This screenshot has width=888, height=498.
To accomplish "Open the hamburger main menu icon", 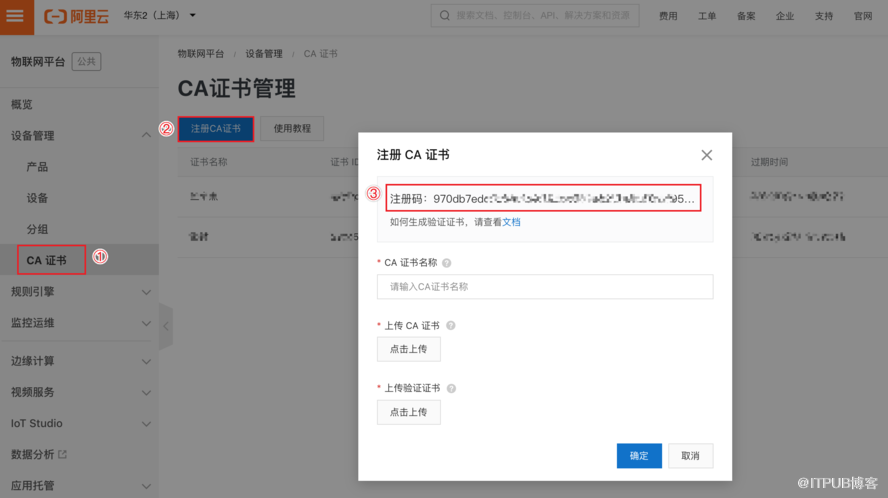I will pyautogui.click(x=15, y=16).
